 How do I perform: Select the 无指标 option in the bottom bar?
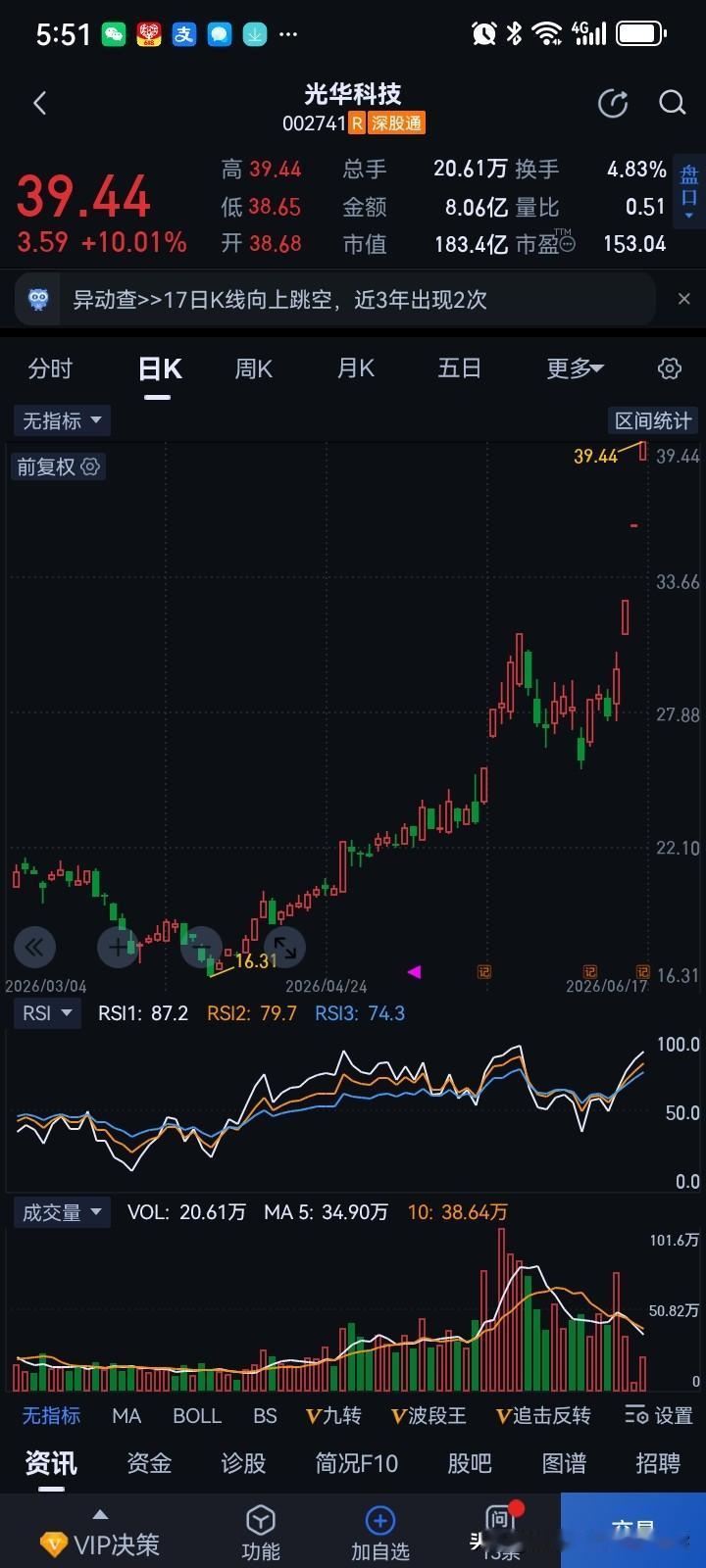pyautogui.click(x=51, y=1416)
